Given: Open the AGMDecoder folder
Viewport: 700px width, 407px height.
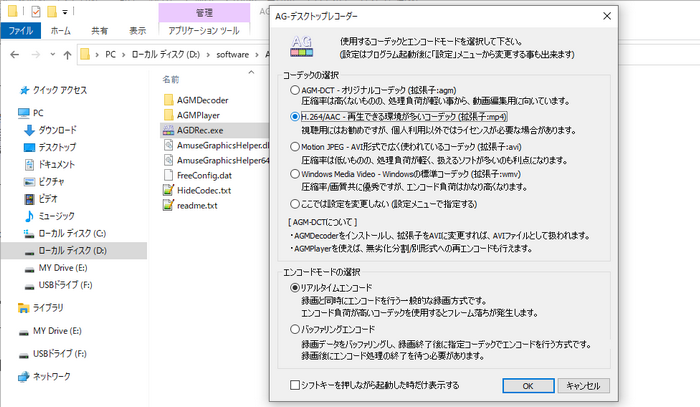Looking at the screenshot, I should (x=168, y=100).
